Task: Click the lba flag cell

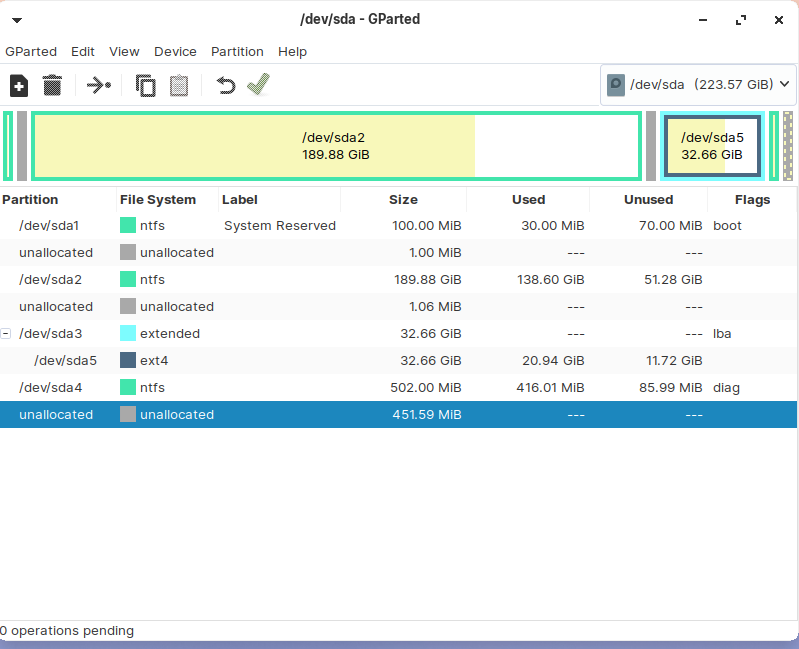Action: click(x=722, y=334)
